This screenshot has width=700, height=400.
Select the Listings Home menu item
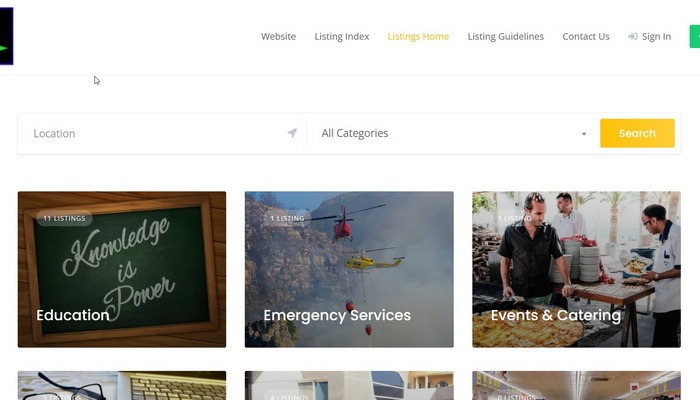point(418,37)
